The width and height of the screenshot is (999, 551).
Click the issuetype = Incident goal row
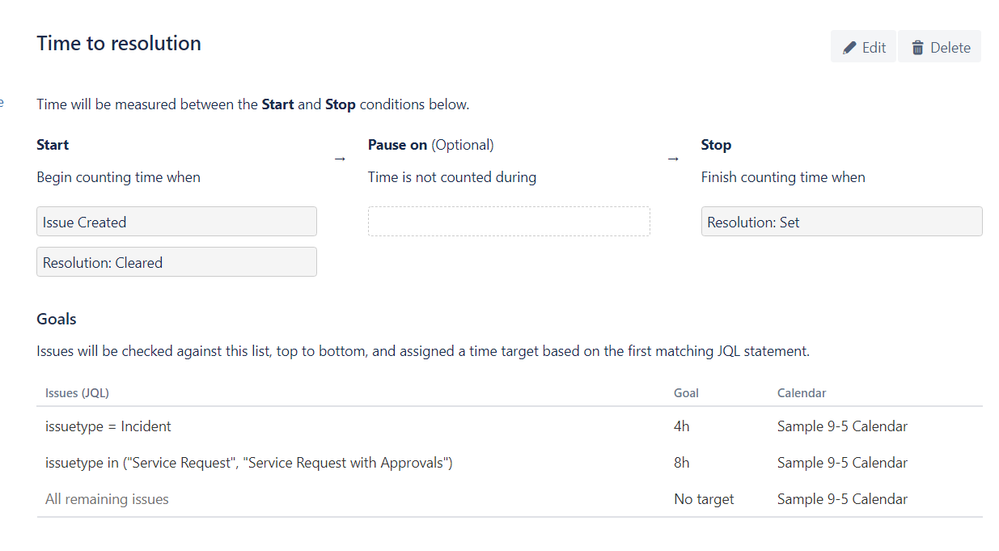[x=509, y=426]
